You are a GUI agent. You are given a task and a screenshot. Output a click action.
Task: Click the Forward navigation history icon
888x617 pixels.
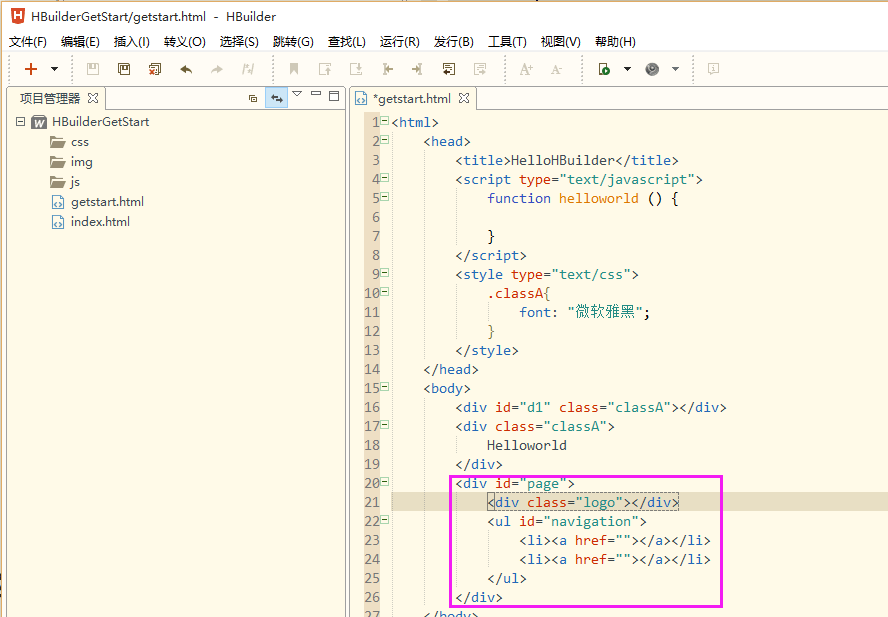point(480,69)
